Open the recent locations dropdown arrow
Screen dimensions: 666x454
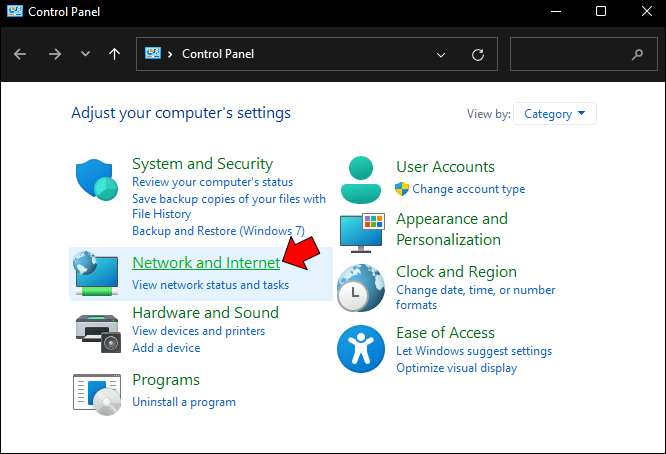coord(85,54)
